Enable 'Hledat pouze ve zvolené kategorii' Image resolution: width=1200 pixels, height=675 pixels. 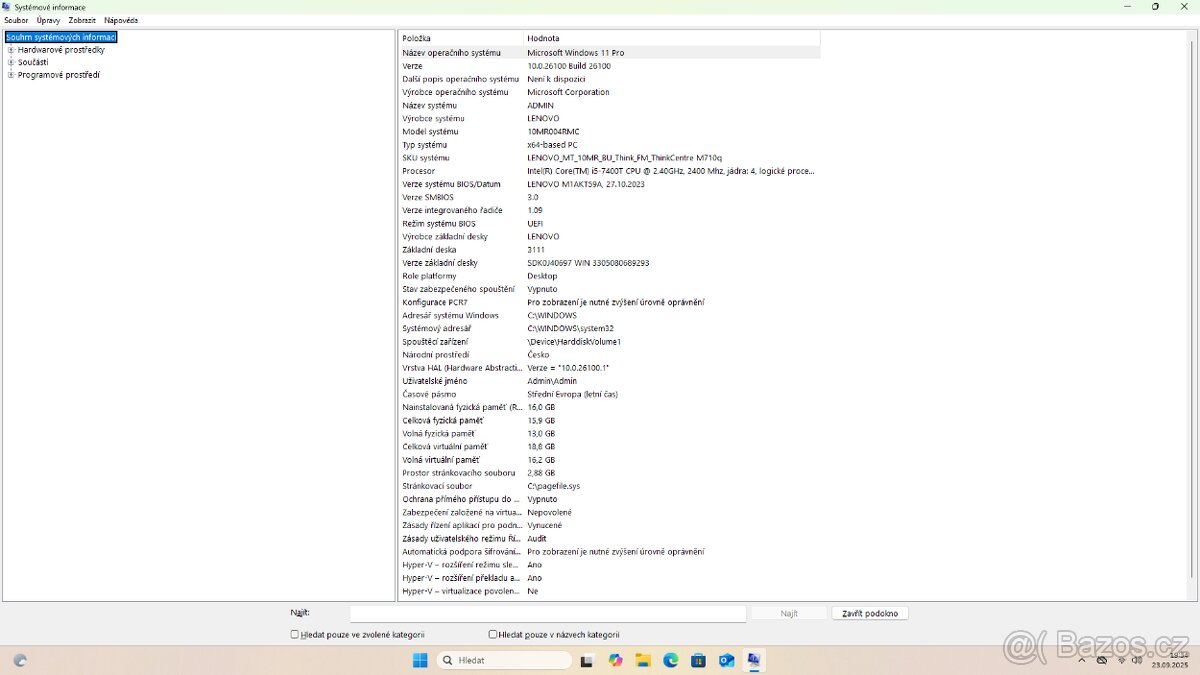click(x=295, y=634)
